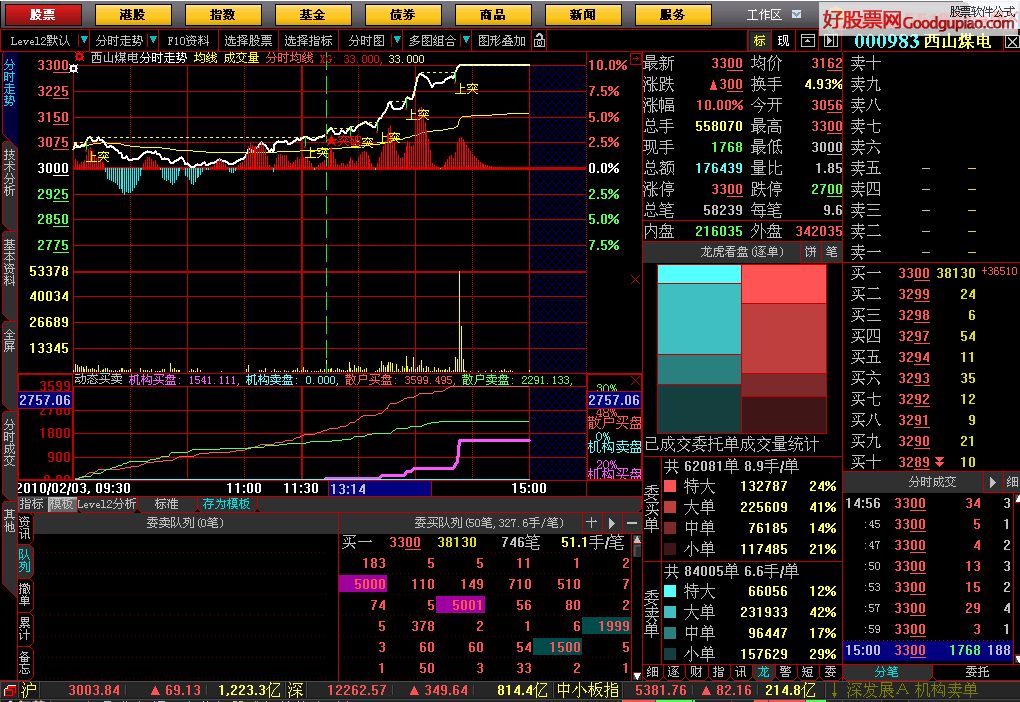The image size is (1020, 702).
Task: Open the Level2分析 tab
Action: point(107,504)
